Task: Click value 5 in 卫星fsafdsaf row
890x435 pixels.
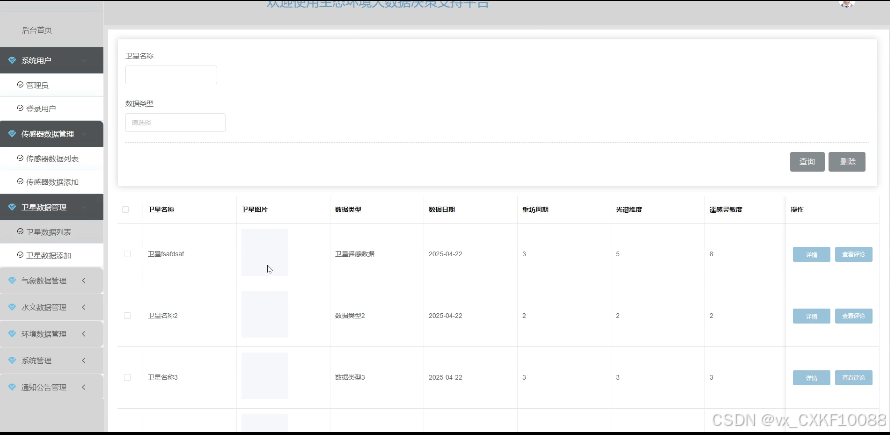Action: pos(618,254)
